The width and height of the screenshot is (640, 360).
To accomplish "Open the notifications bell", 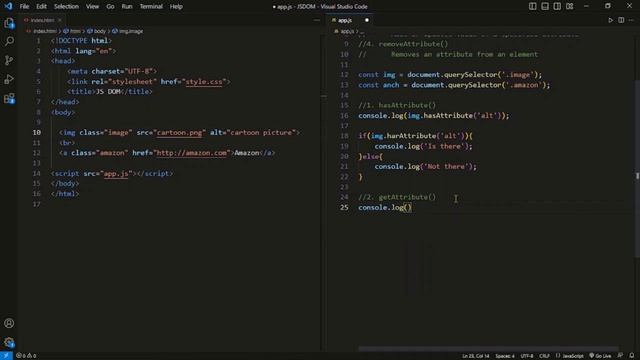I will tap(632, 356).
